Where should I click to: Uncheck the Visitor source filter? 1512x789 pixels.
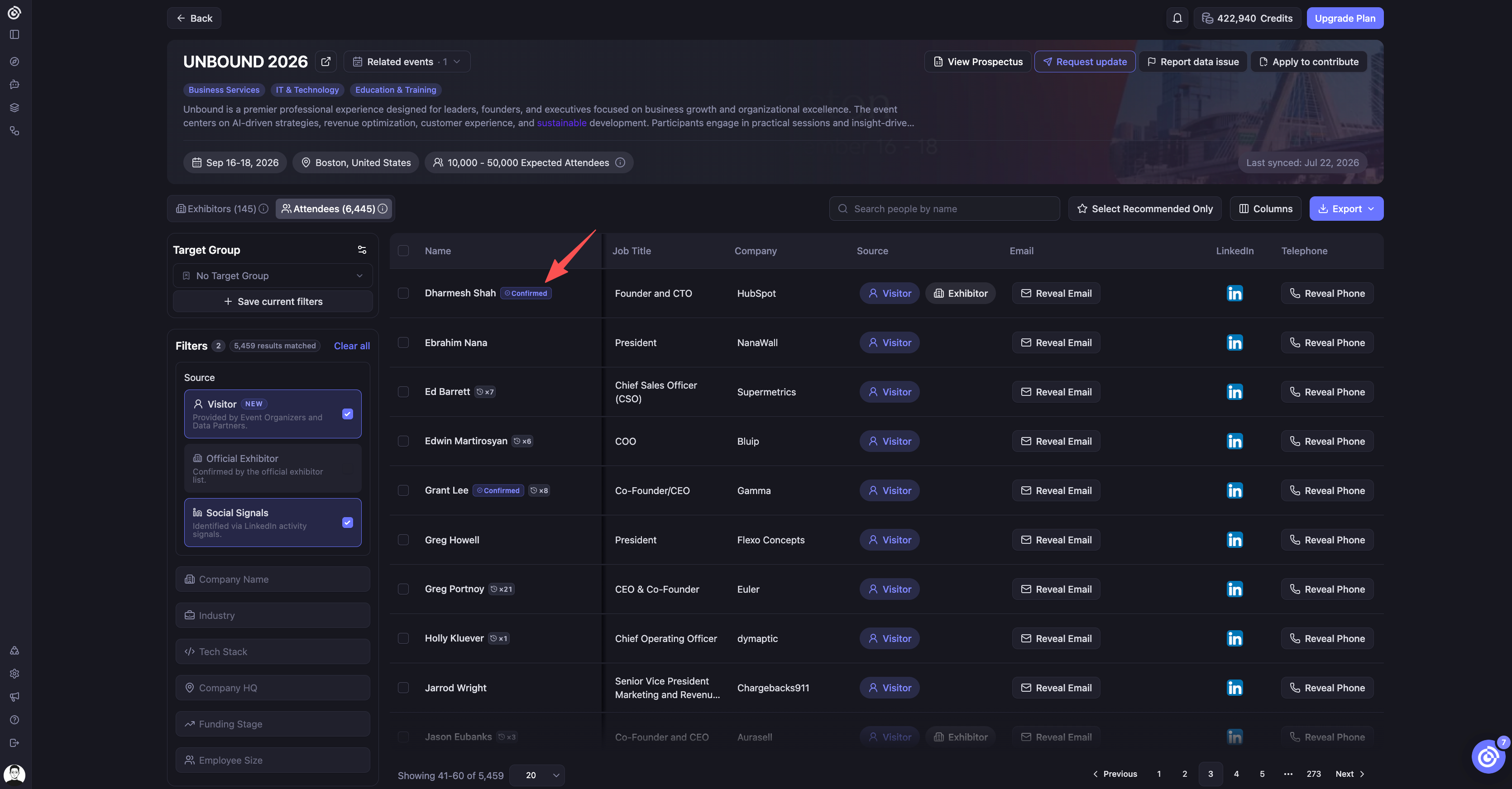coord(348,414)
